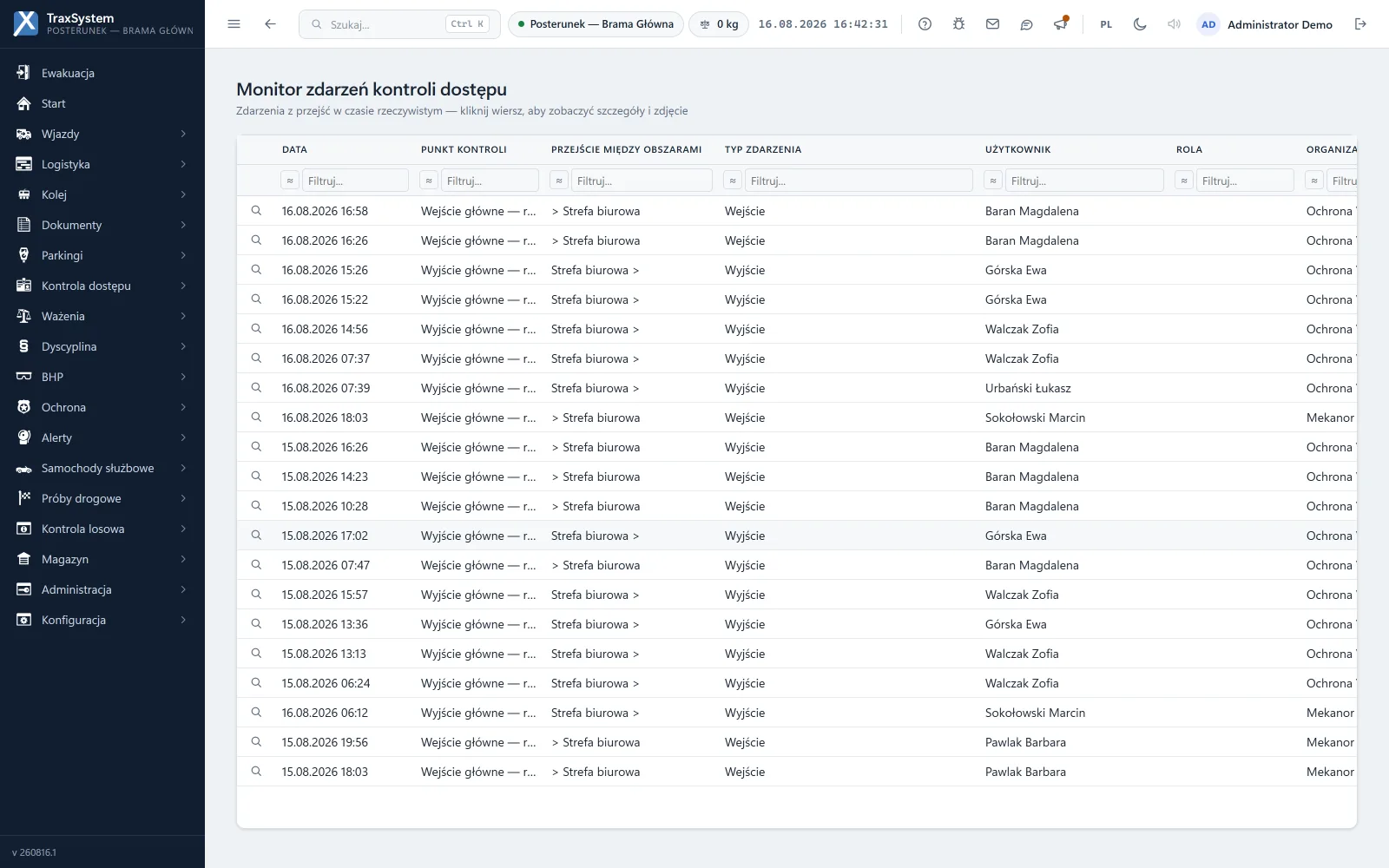This screenshot has height=868, width=1389.
Task: Click the BHP sidebar icon
Action: pyautogui.click(x=24, y=377)
